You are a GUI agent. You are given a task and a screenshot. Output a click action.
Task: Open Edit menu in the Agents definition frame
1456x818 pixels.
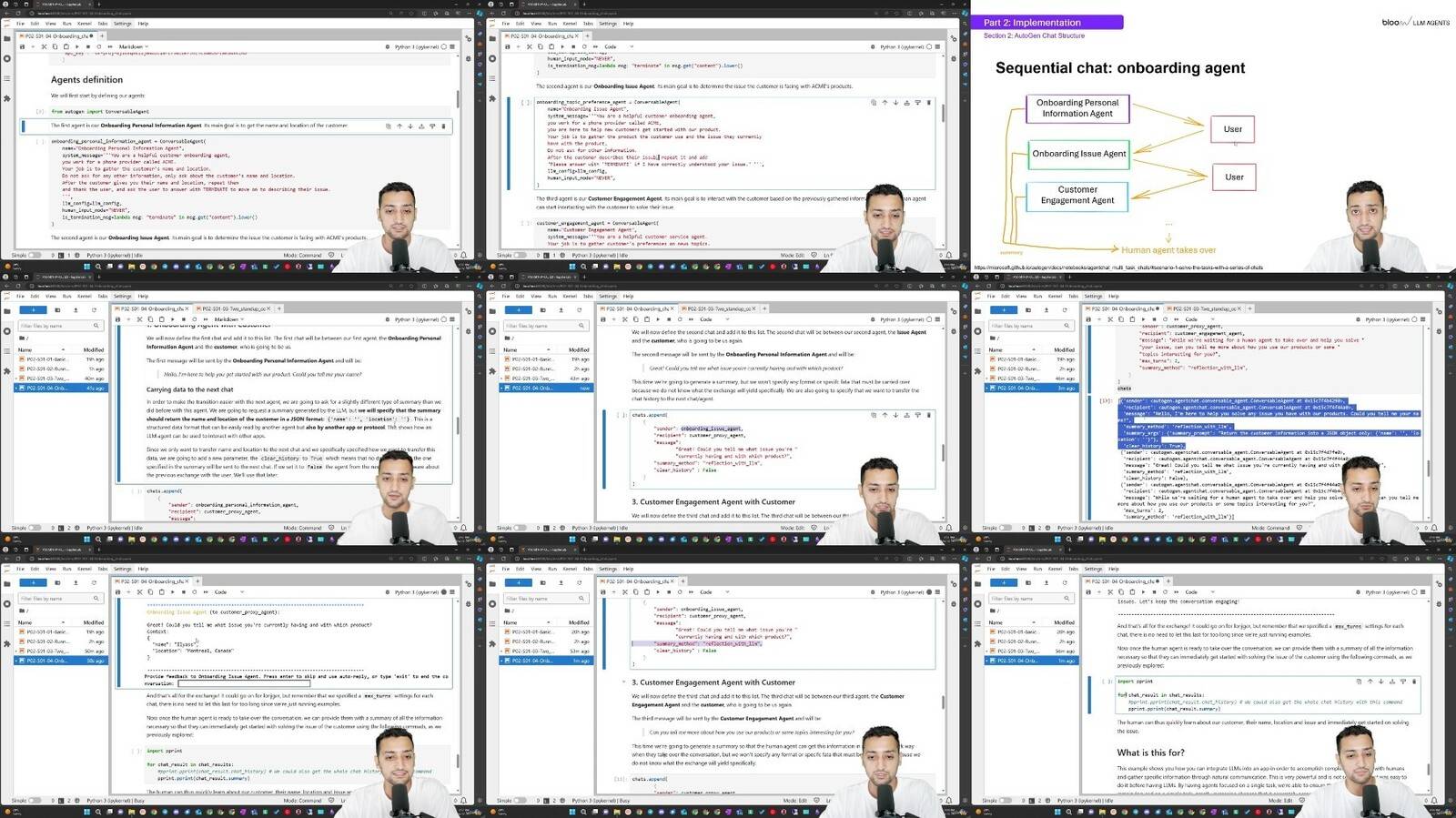(x=35, y=24)
